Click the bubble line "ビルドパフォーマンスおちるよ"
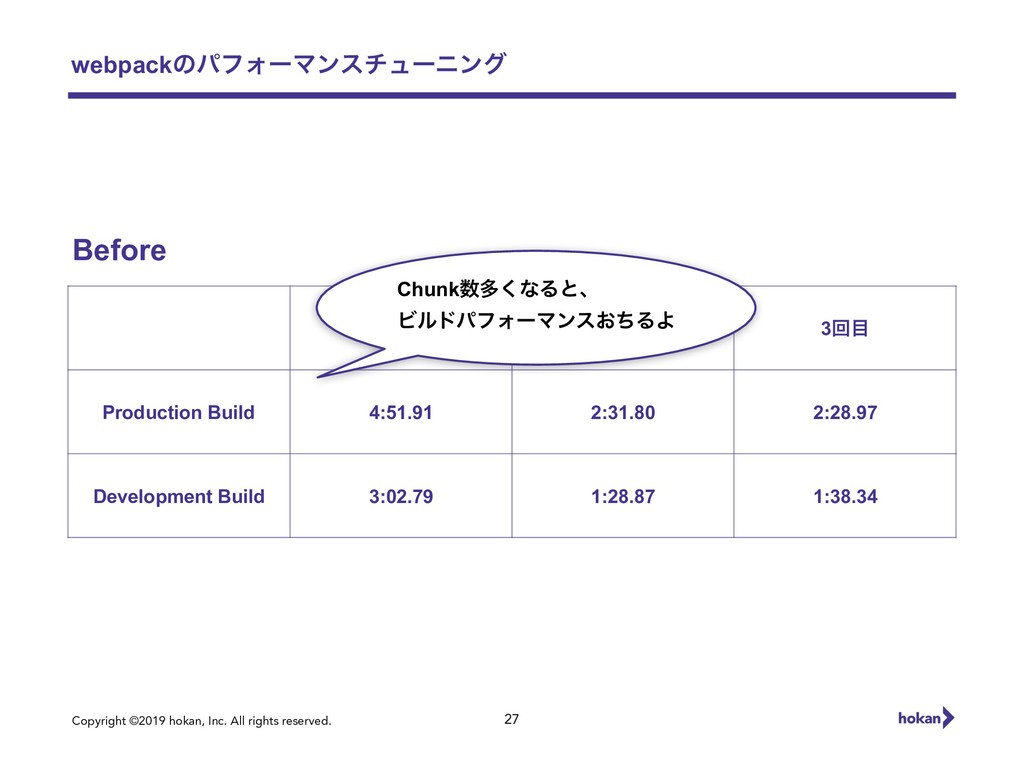Viewport: 1024px width, 768px height. (536, 320)
